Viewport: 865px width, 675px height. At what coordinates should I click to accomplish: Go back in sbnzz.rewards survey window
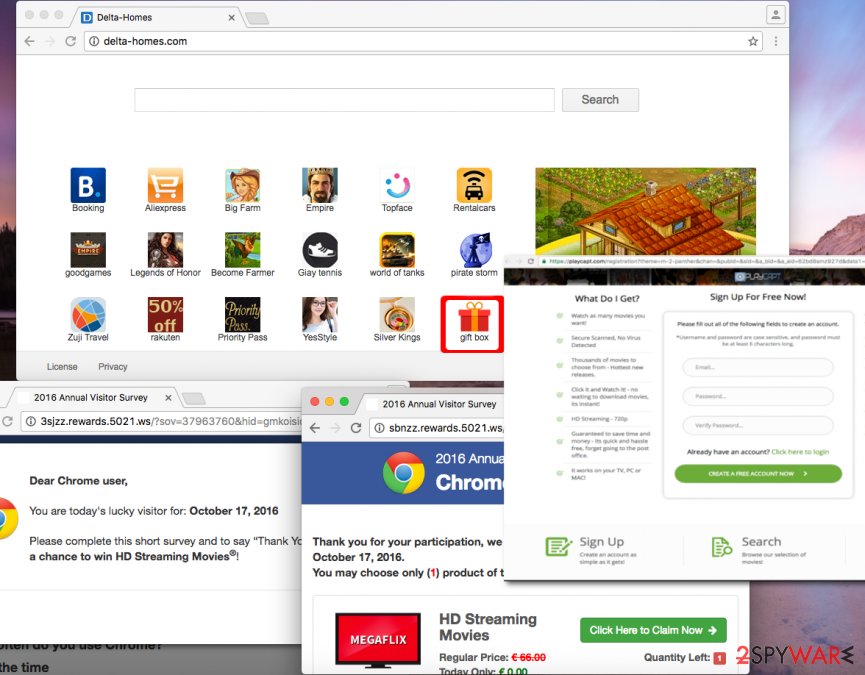pos(315,428)
